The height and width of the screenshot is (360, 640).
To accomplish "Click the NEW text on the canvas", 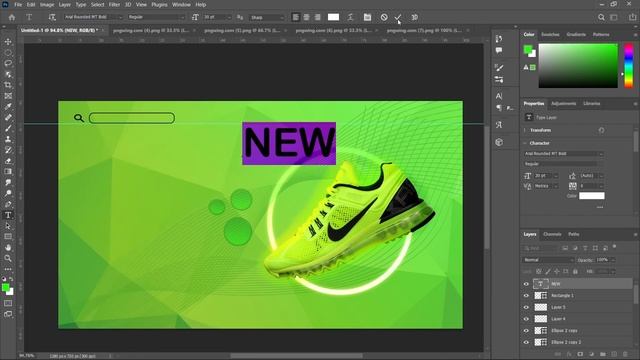I will click(289, 143).
